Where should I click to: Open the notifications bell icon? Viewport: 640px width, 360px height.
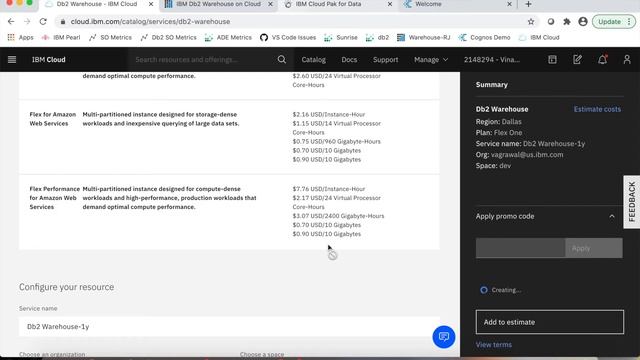602,60
